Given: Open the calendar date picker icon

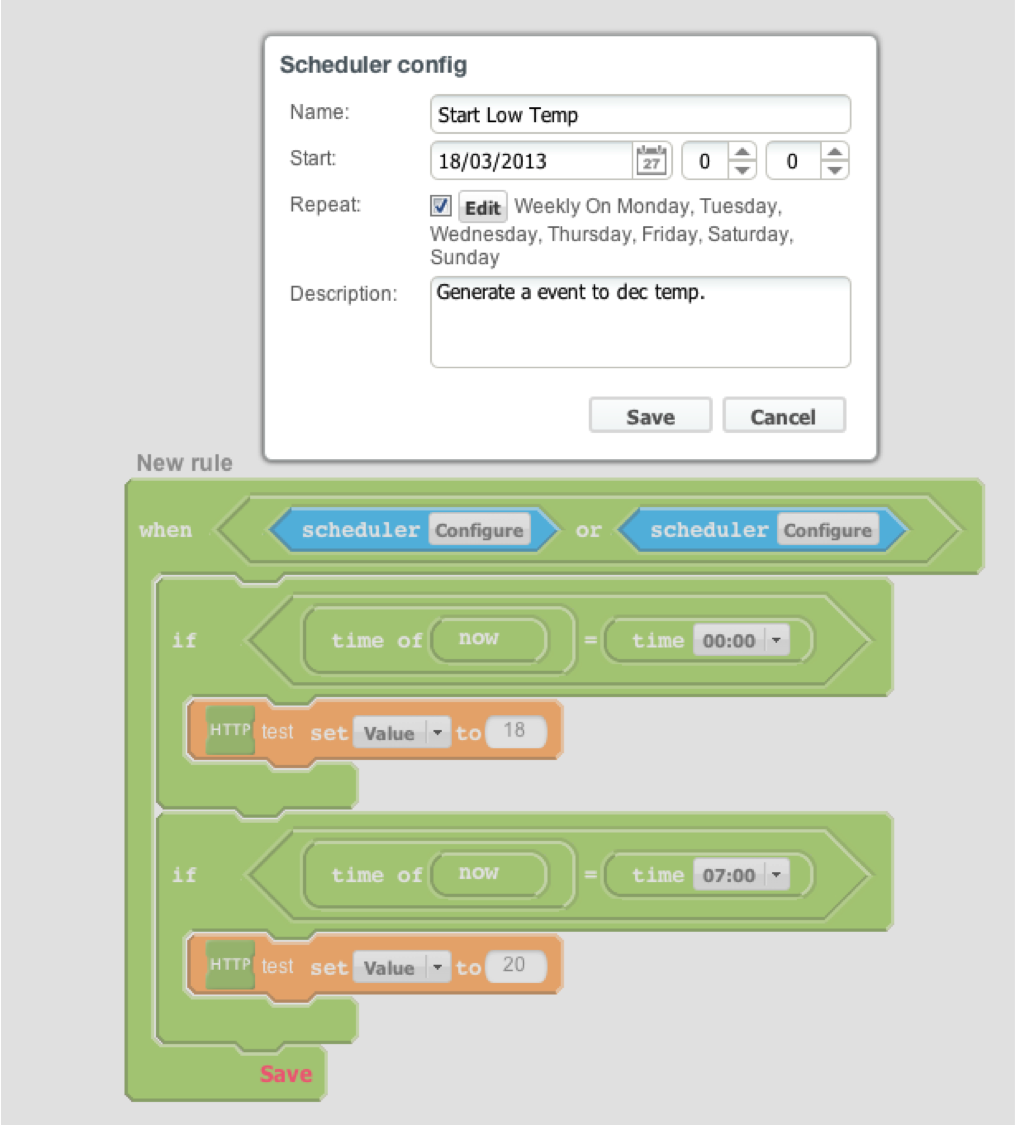Looking at the screenshot, I should [651, 161].
